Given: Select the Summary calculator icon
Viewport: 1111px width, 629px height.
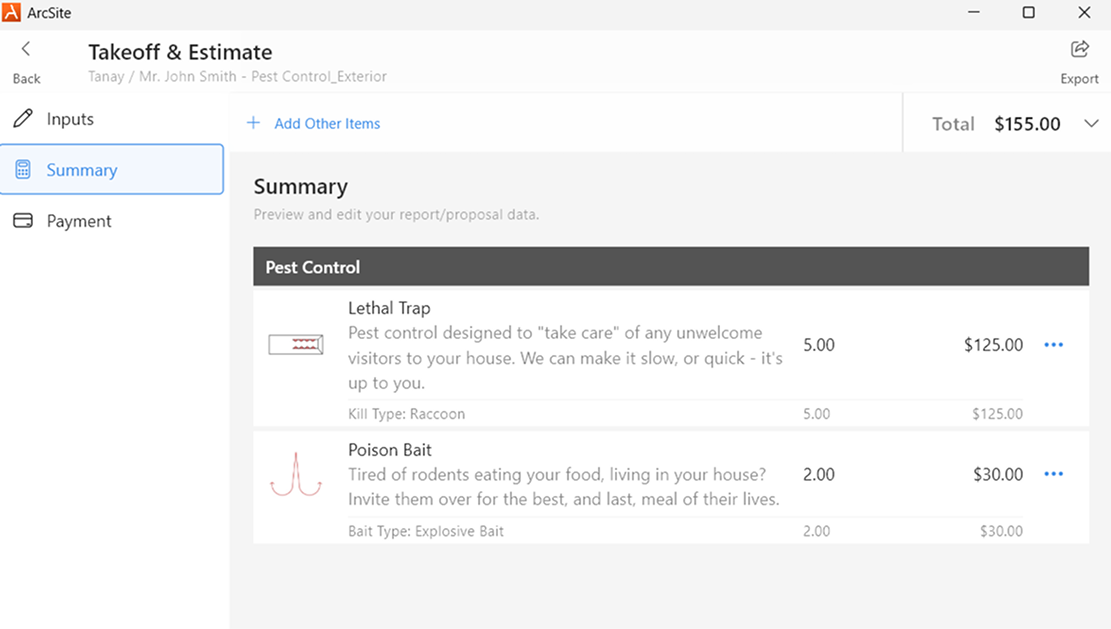Looking at the screenshot, I should (x=23, y=169).
